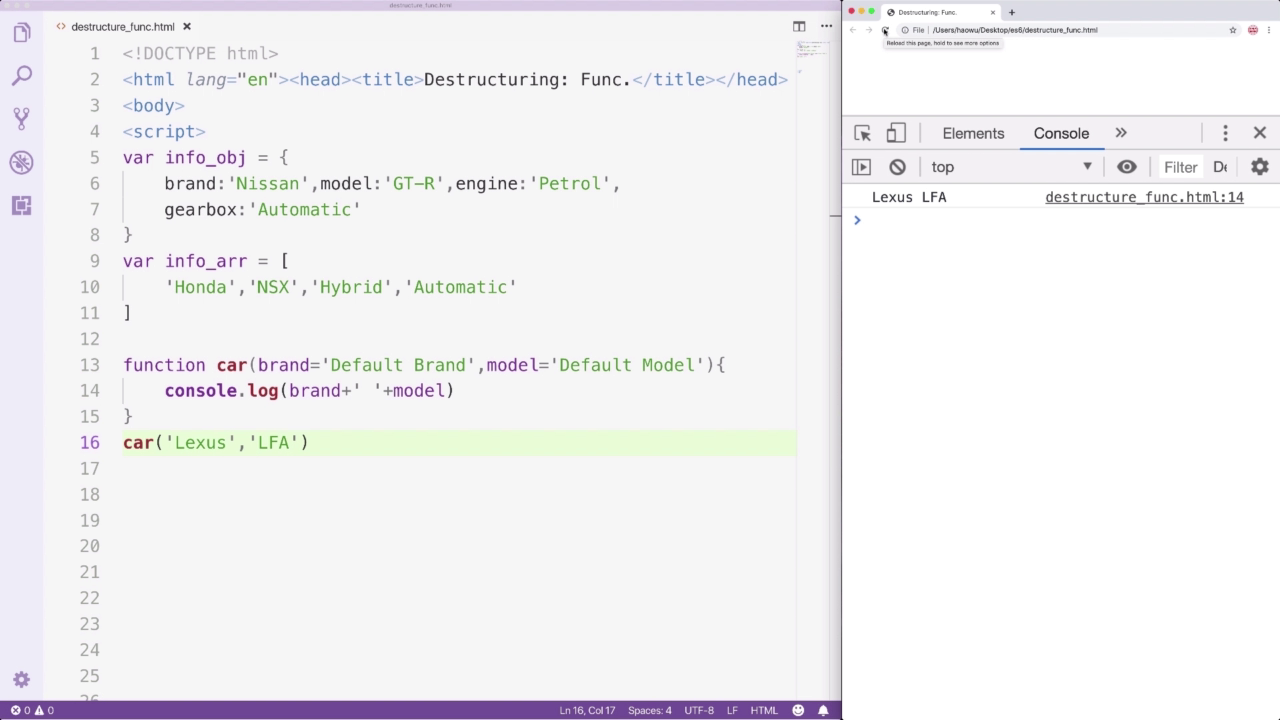Image resolution: width=1280 pixels, height=720 pixels.
Task: Expand more DevTools tabs with the chevrons
Action: [1121, 133]
